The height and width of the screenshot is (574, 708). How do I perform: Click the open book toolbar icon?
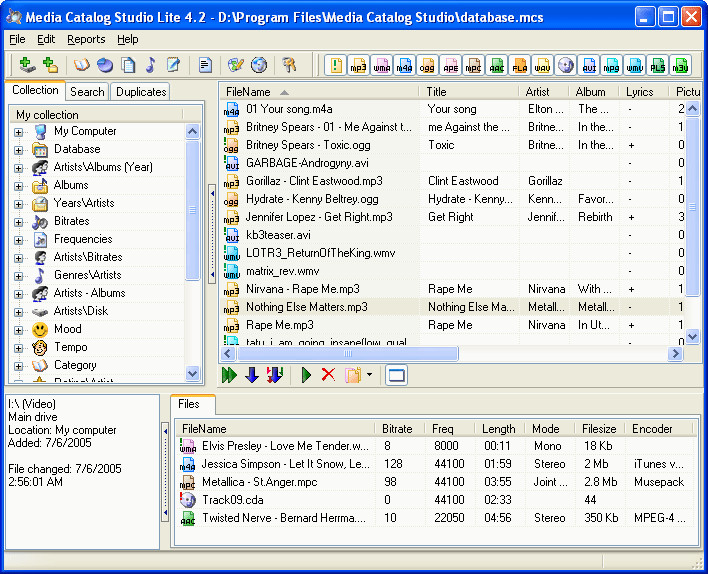coord(82,65)
